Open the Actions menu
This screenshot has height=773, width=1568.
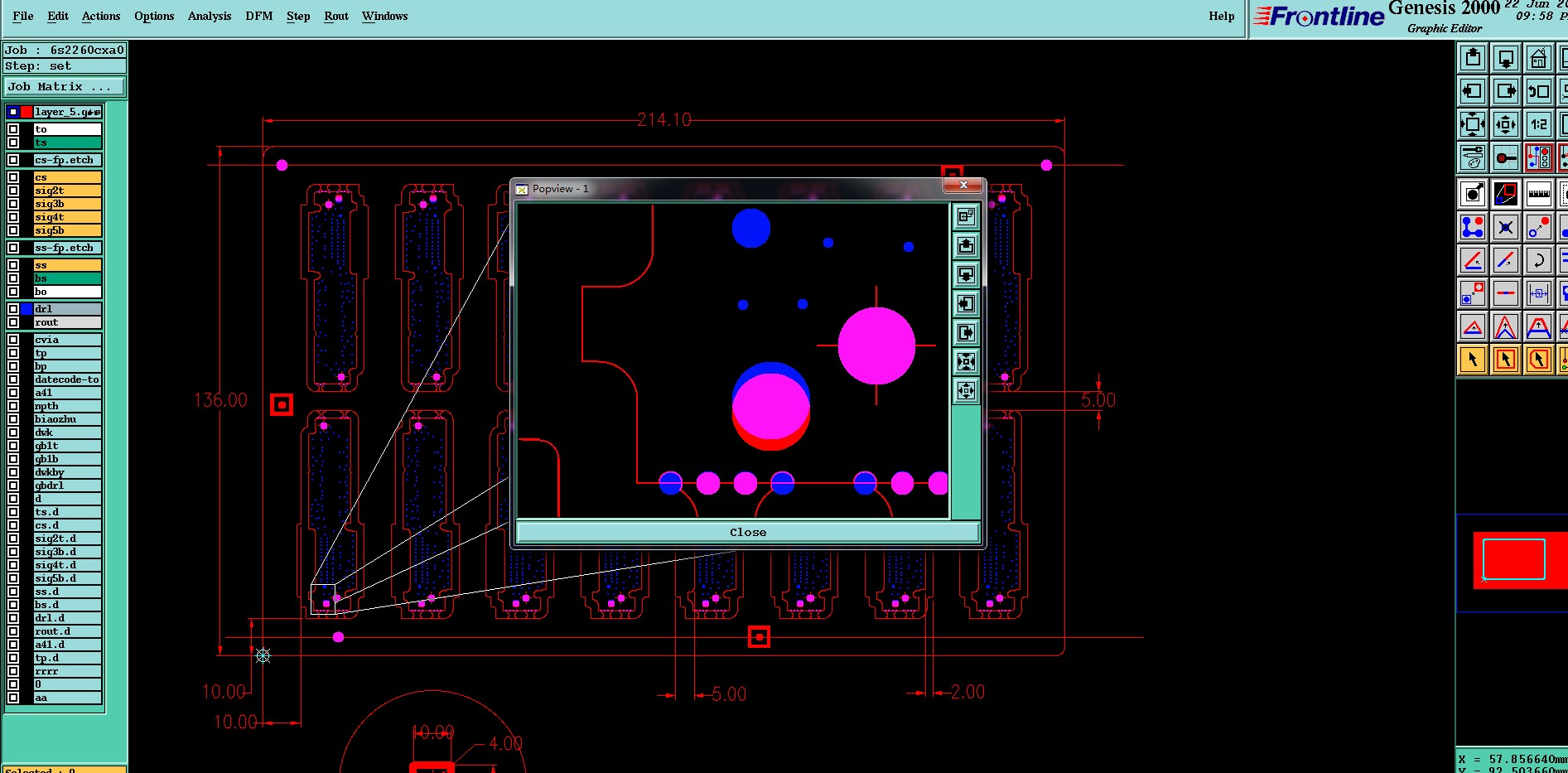pos(101,16)
